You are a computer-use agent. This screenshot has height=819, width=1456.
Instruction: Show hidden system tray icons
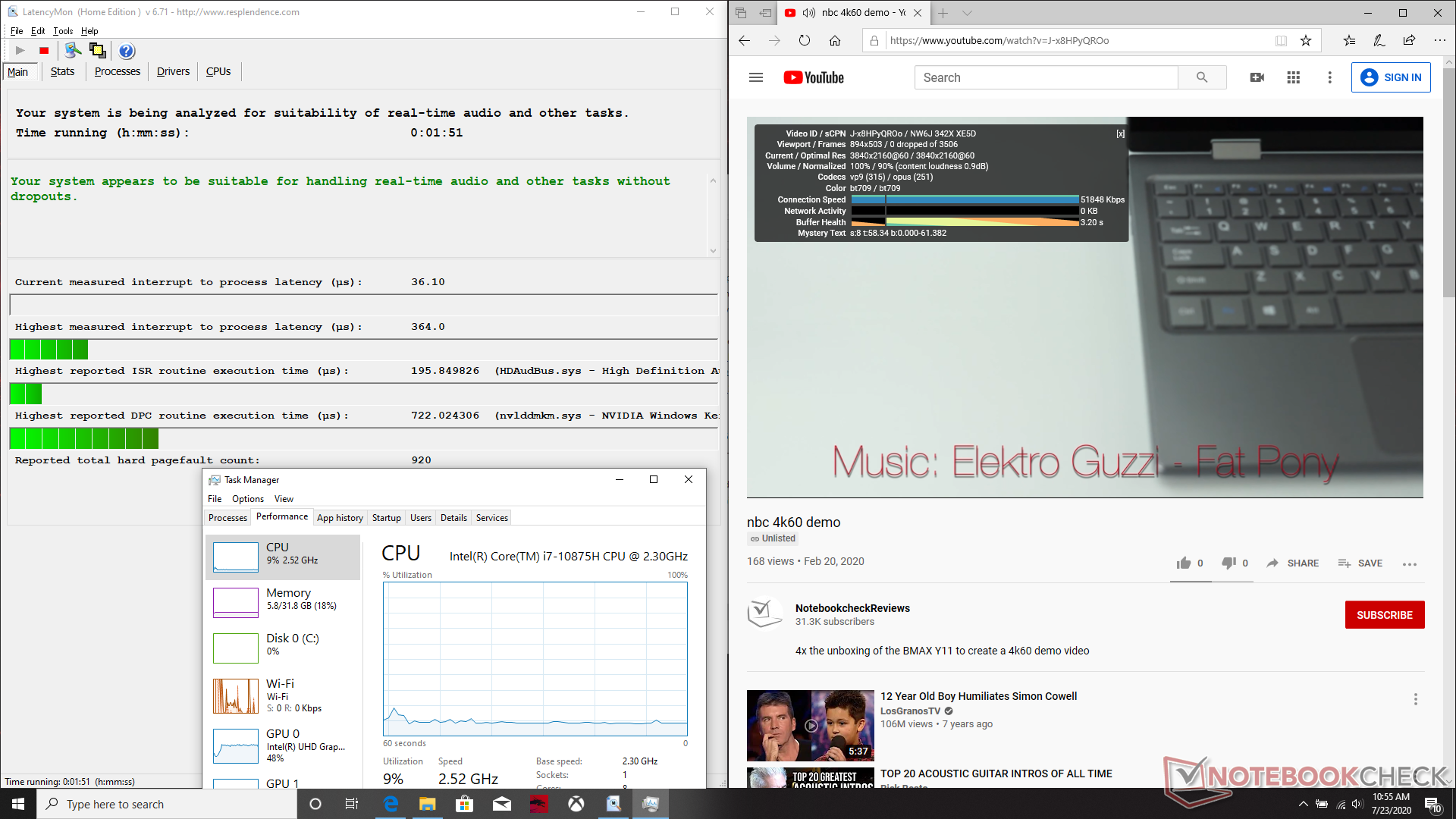click(x=1303, y=804)
